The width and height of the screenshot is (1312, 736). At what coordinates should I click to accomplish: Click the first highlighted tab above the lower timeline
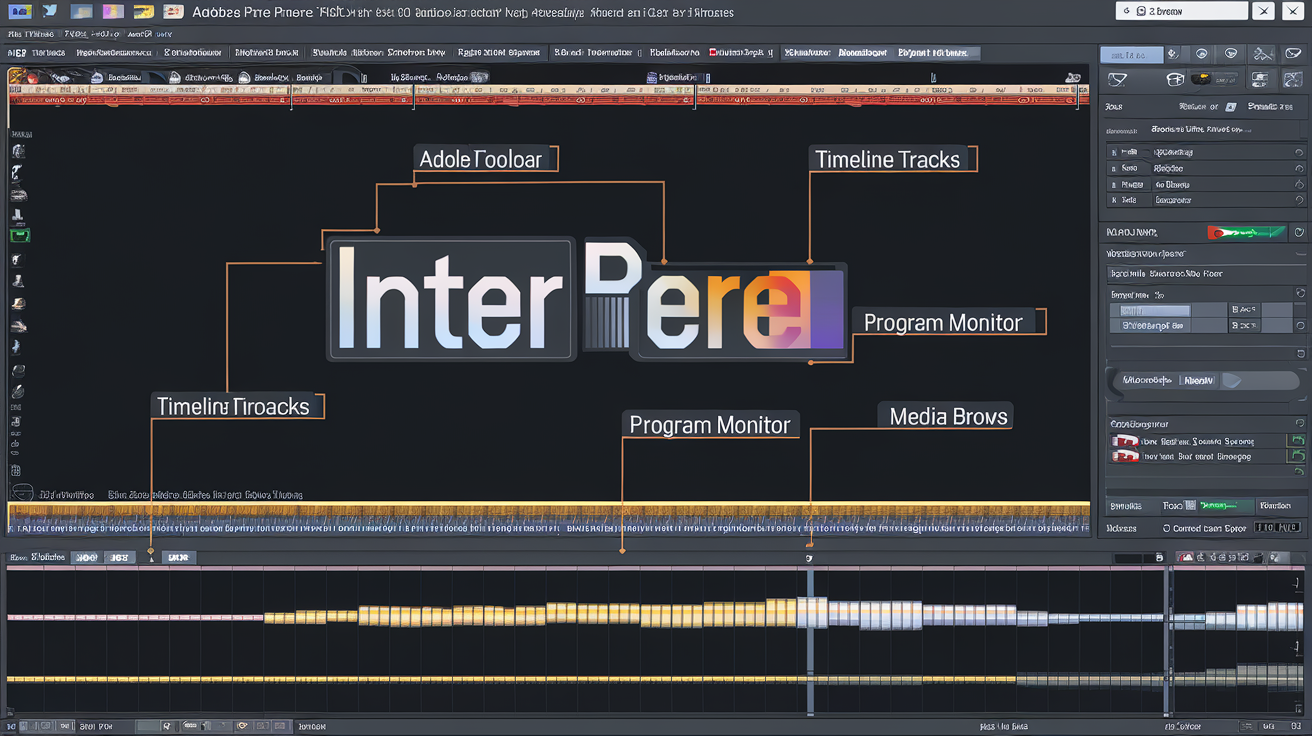pyautogui.click(x=87, y=557)
